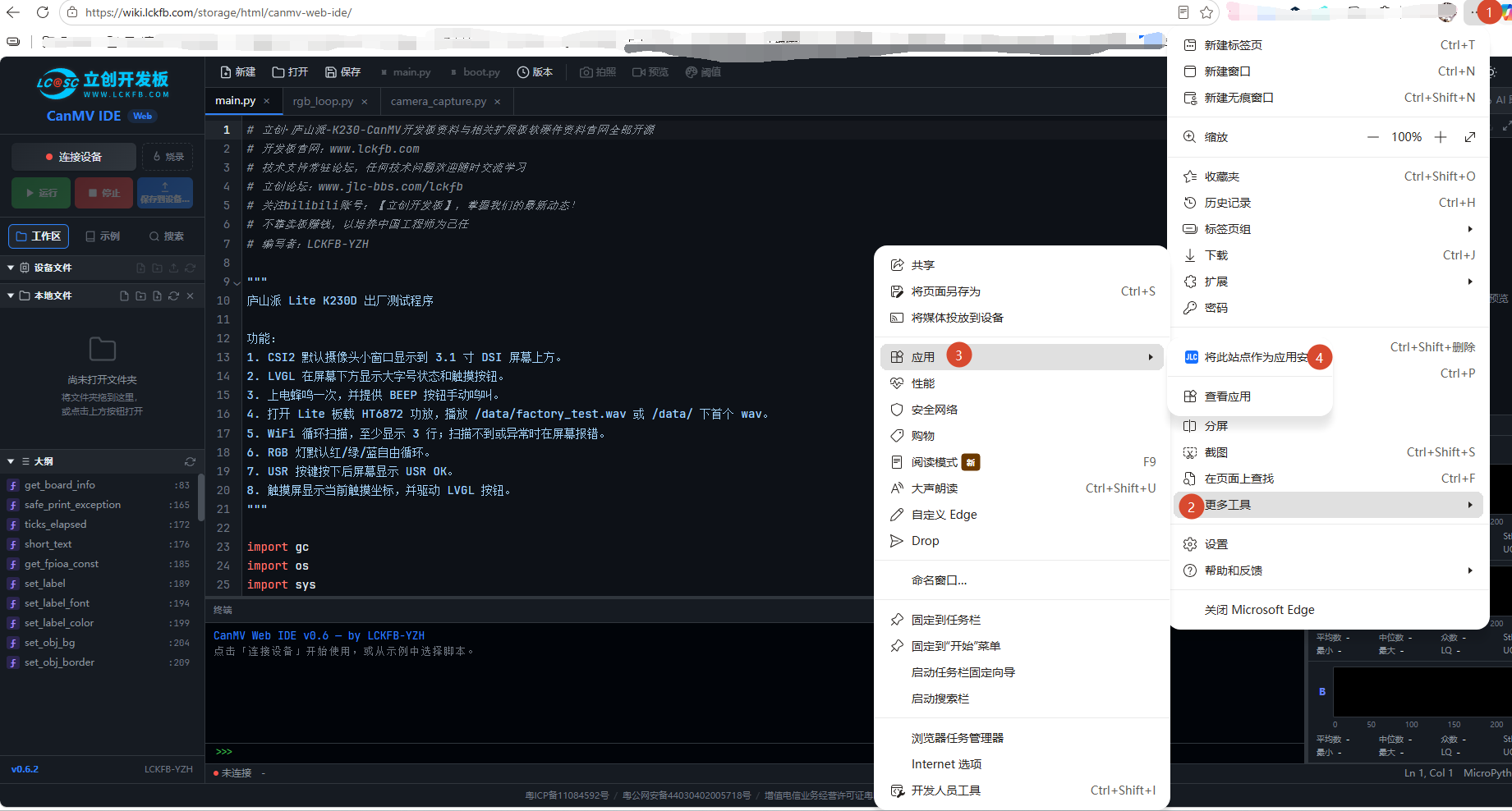Image resolution: width=1512 pixels, height=811 pixels.
Task: Switch to the 示例 examples tab
Action: pyautogui.click(x=103, y=236)
